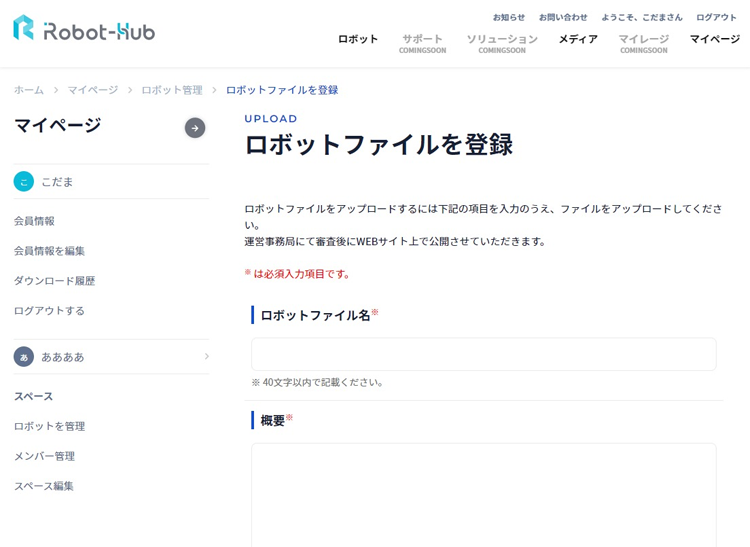
Task: Open ダウンロード履歴 in the sidebar
Action: tap(55, 281)
